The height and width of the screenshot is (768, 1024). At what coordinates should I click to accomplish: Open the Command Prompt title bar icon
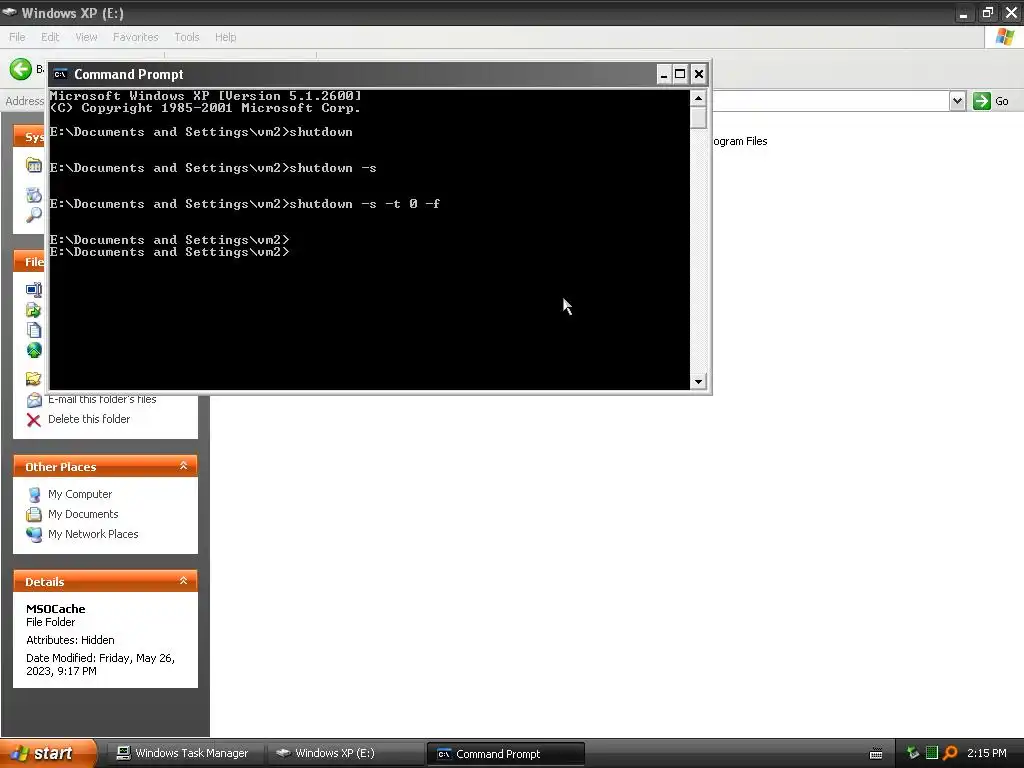click(x=60, y=74)
